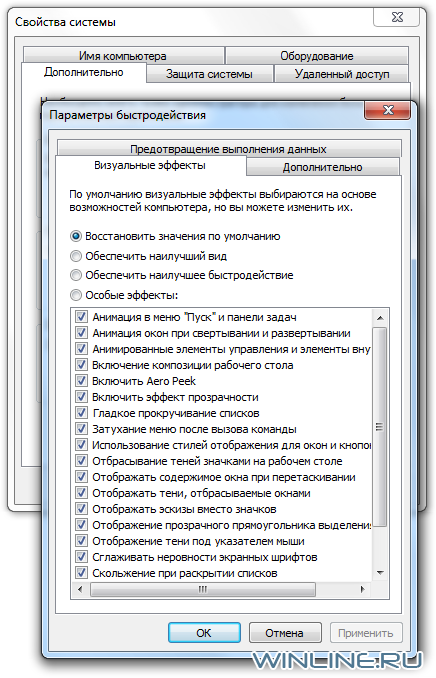Uncheck "Отображение прозрачного прямоугольника выделения"

(x=81, y=524)
